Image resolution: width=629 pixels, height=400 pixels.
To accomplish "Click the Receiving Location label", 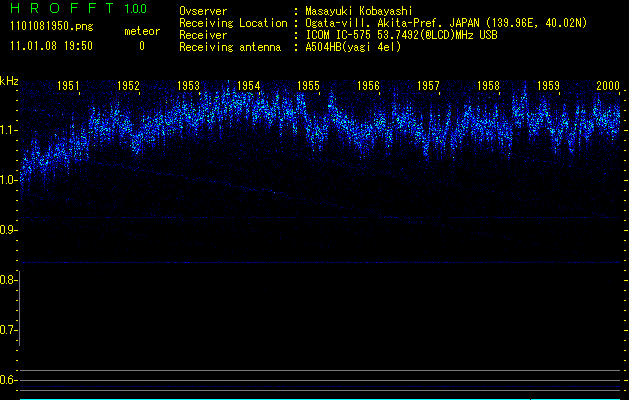I will coord(233,23).
